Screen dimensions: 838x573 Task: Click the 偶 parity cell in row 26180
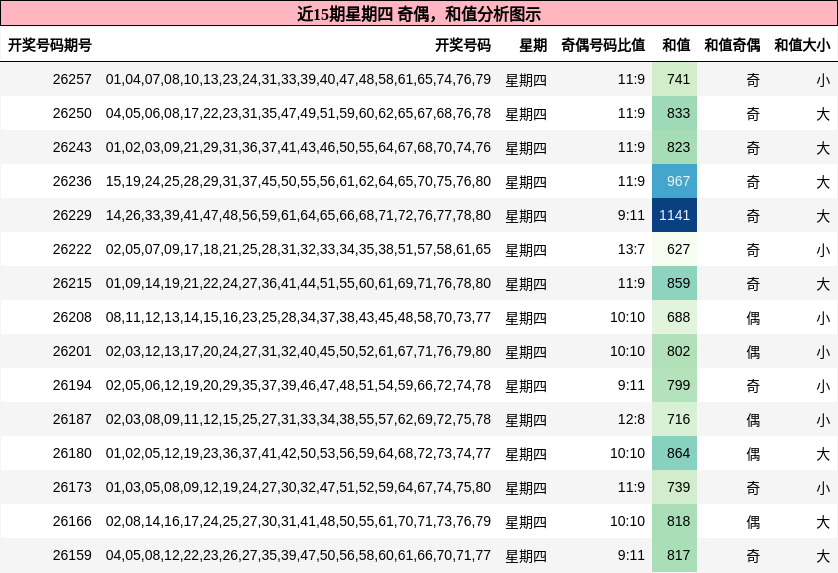[753, 454]
